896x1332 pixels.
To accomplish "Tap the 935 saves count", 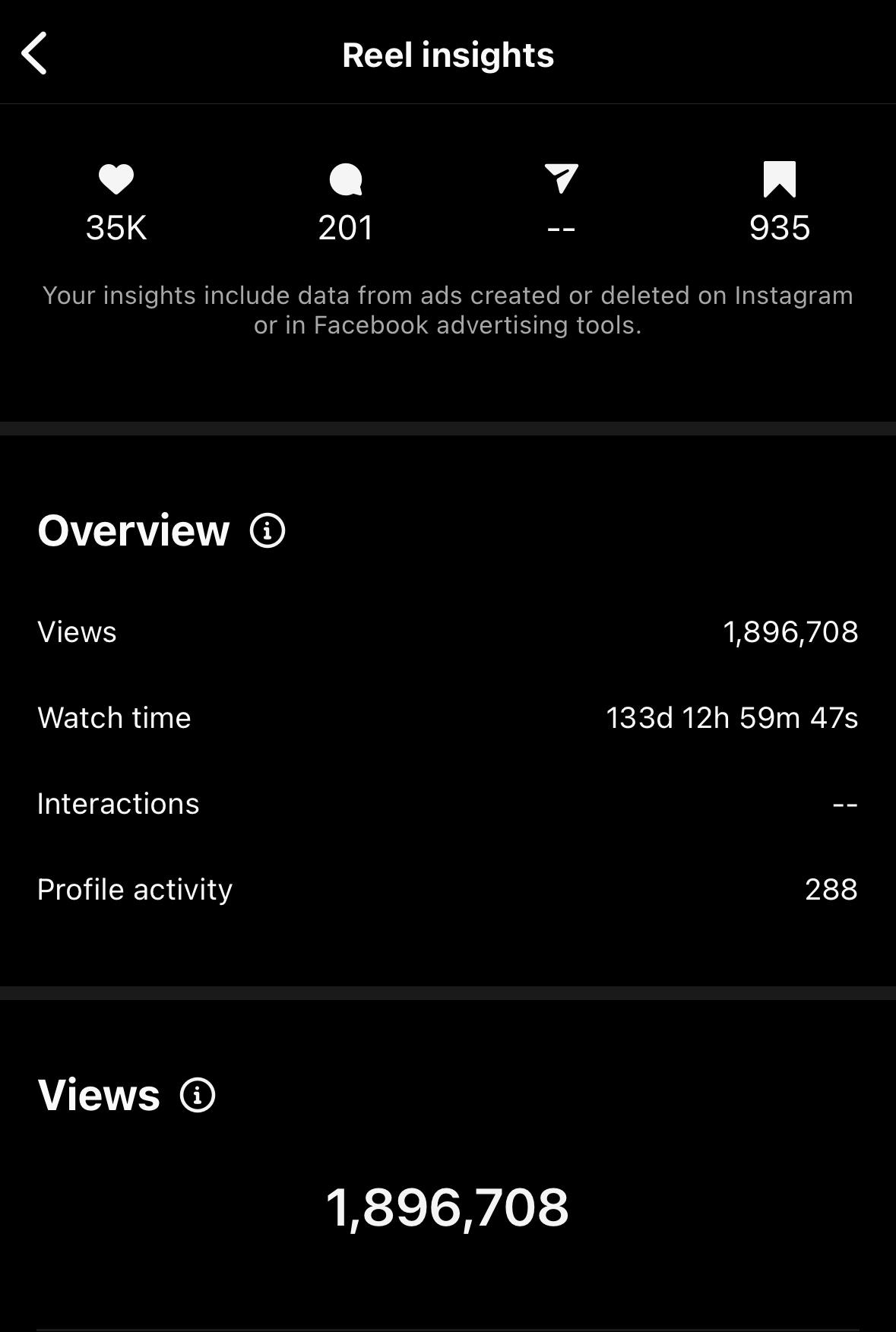I will point(779,228).
